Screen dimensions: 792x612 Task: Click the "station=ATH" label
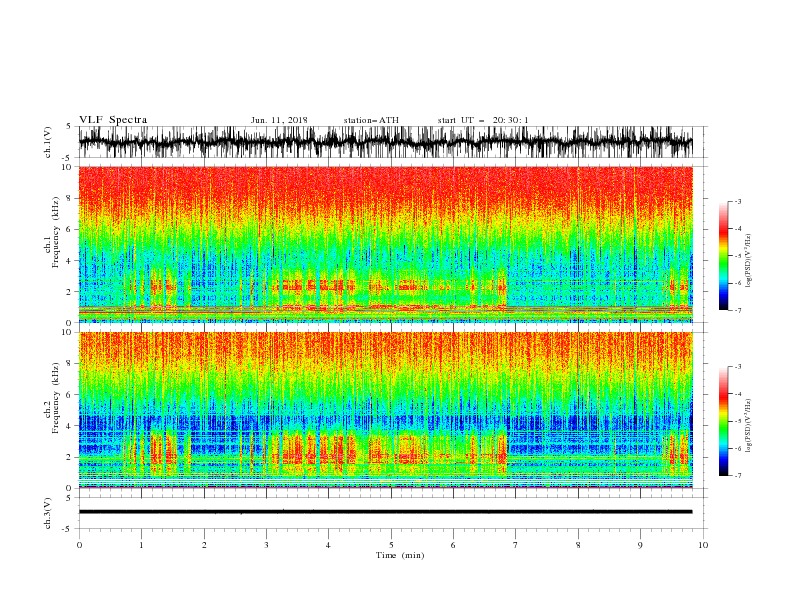point(371,120)
